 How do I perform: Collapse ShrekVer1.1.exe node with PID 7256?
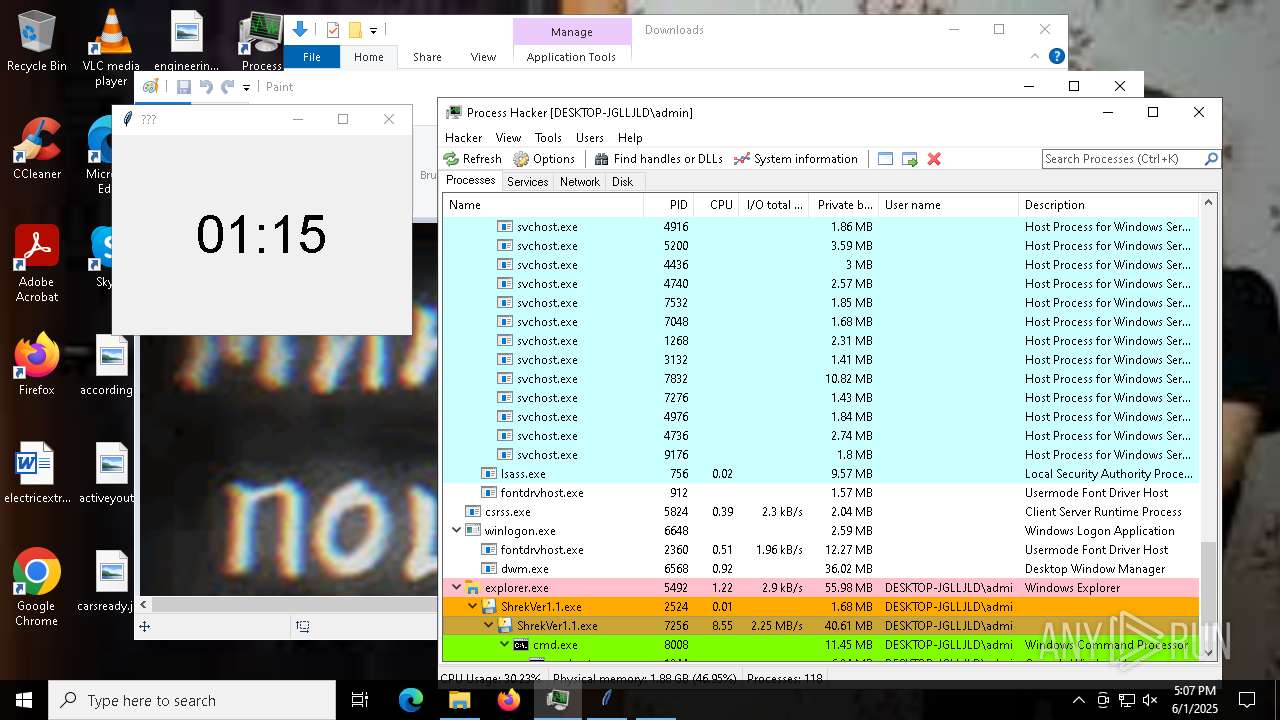tap(489, 626)
